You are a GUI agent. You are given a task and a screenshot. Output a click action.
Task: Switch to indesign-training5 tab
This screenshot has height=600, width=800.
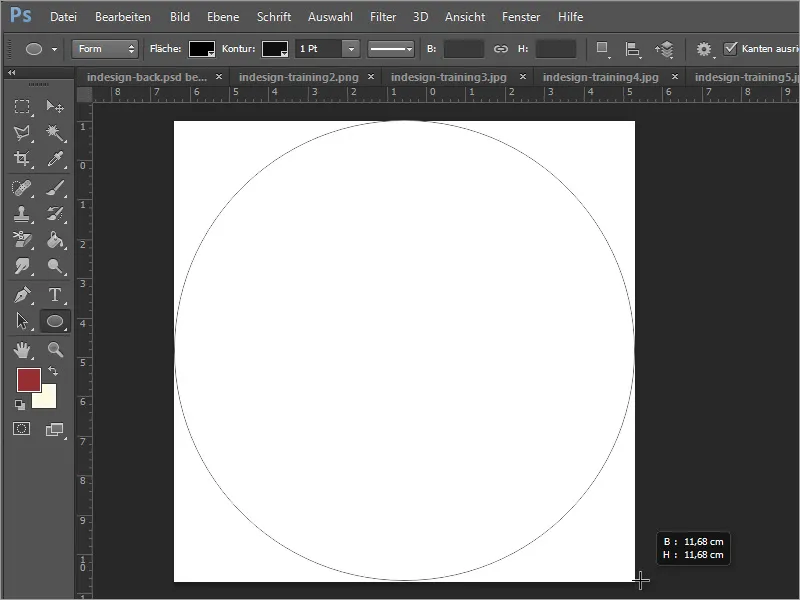tap(746, 77)
